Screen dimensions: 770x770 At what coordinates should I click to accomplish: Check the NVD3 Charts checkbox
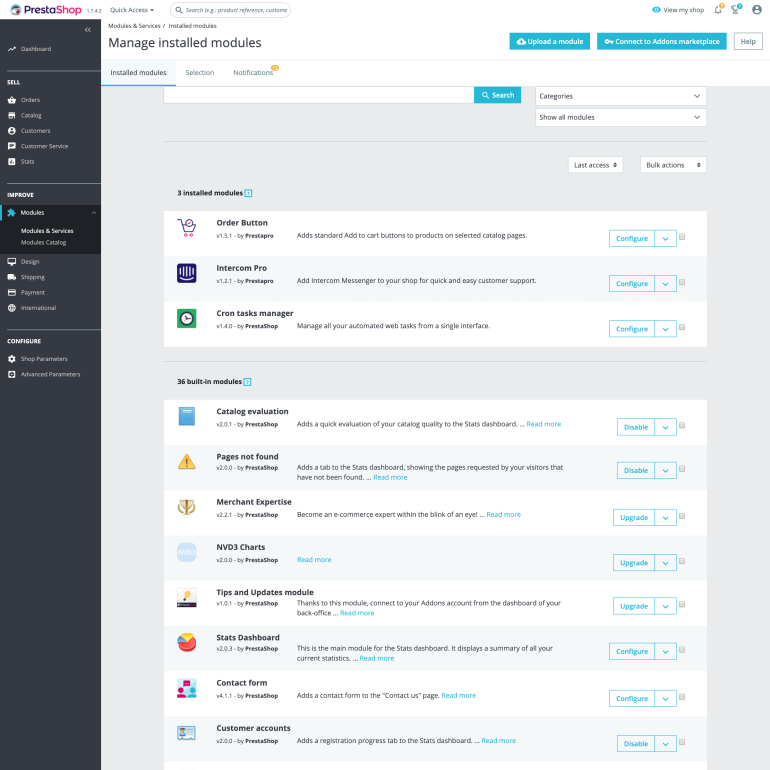tap(682, 561)
